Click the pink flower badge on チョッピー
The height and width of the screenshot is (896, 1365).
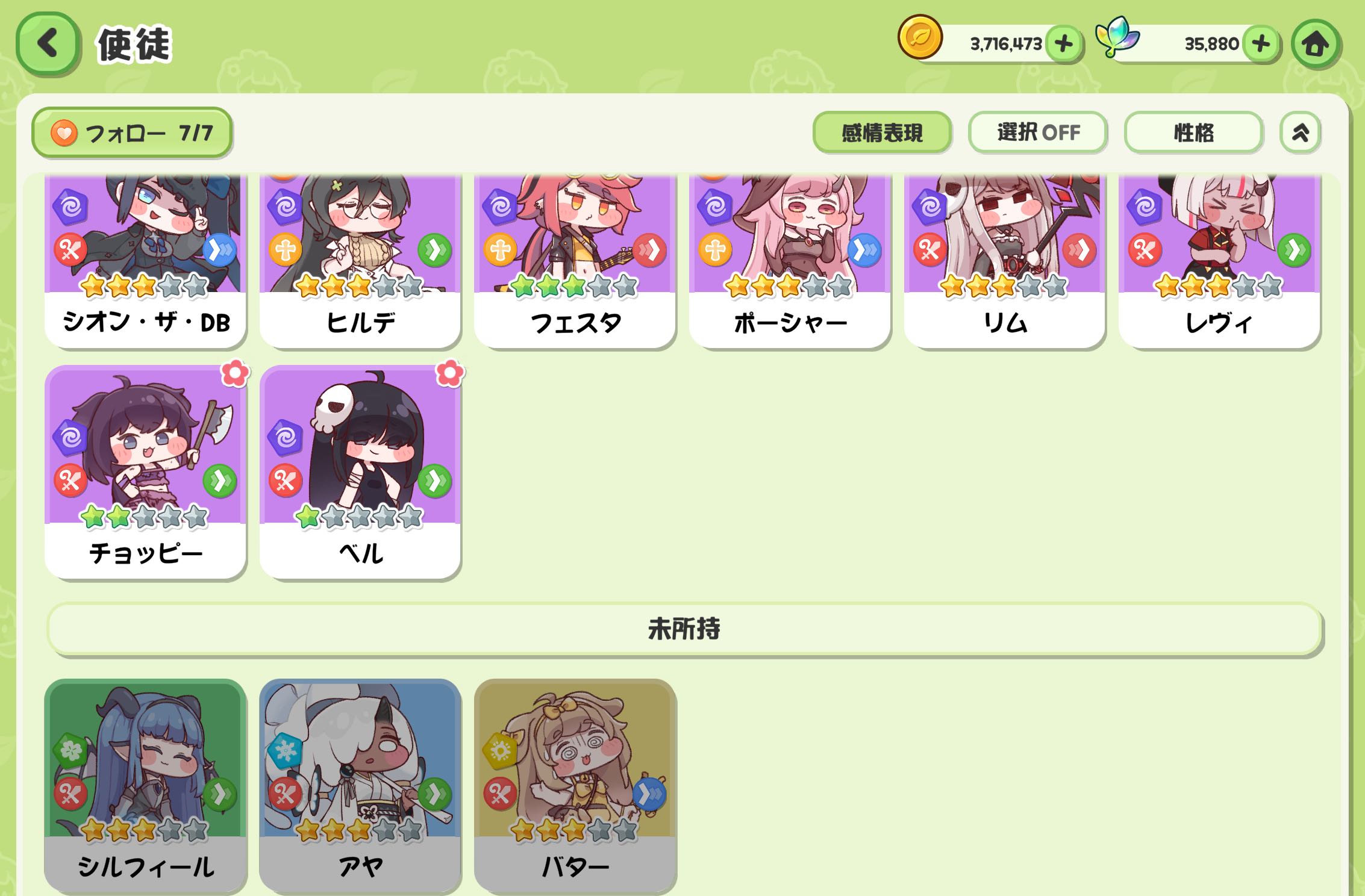point(235,373)
